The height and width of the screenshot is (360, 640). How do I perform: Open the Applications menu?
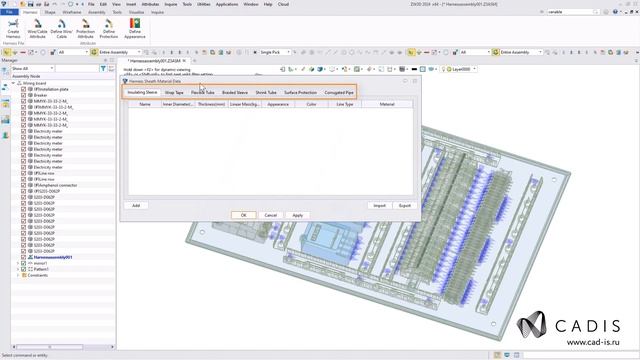coord(227,4)
